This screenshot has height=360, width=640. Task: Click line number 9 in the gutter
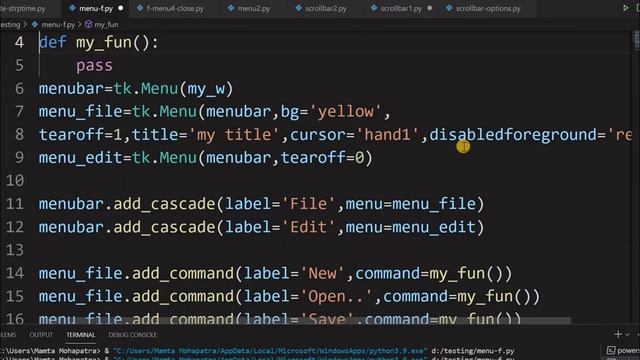[19, 158]
